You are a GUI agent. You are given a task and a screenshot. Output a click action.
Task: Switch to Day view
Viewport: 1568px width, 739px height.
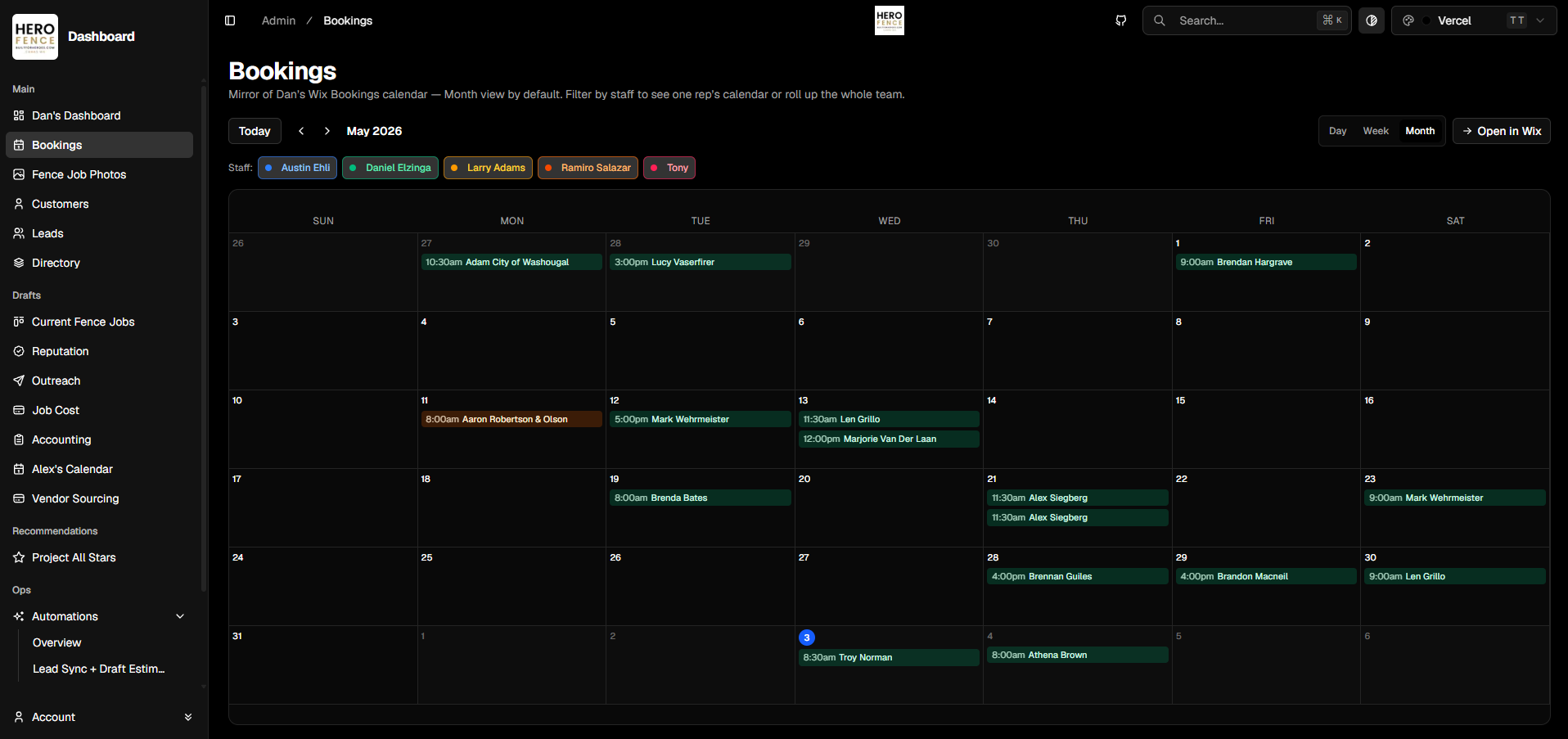click(x=1338, y=131)
